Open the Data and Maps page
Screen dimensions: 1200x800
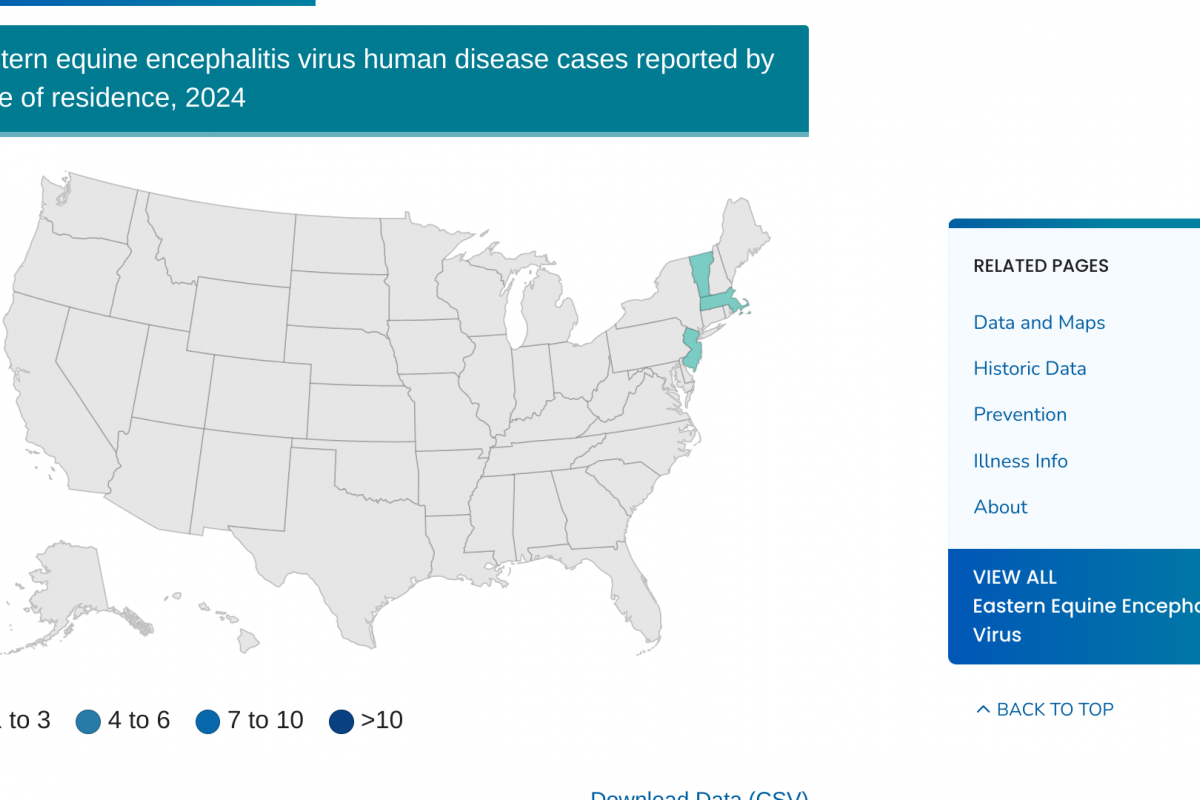pyautogui.click(x=1039, y=322)
